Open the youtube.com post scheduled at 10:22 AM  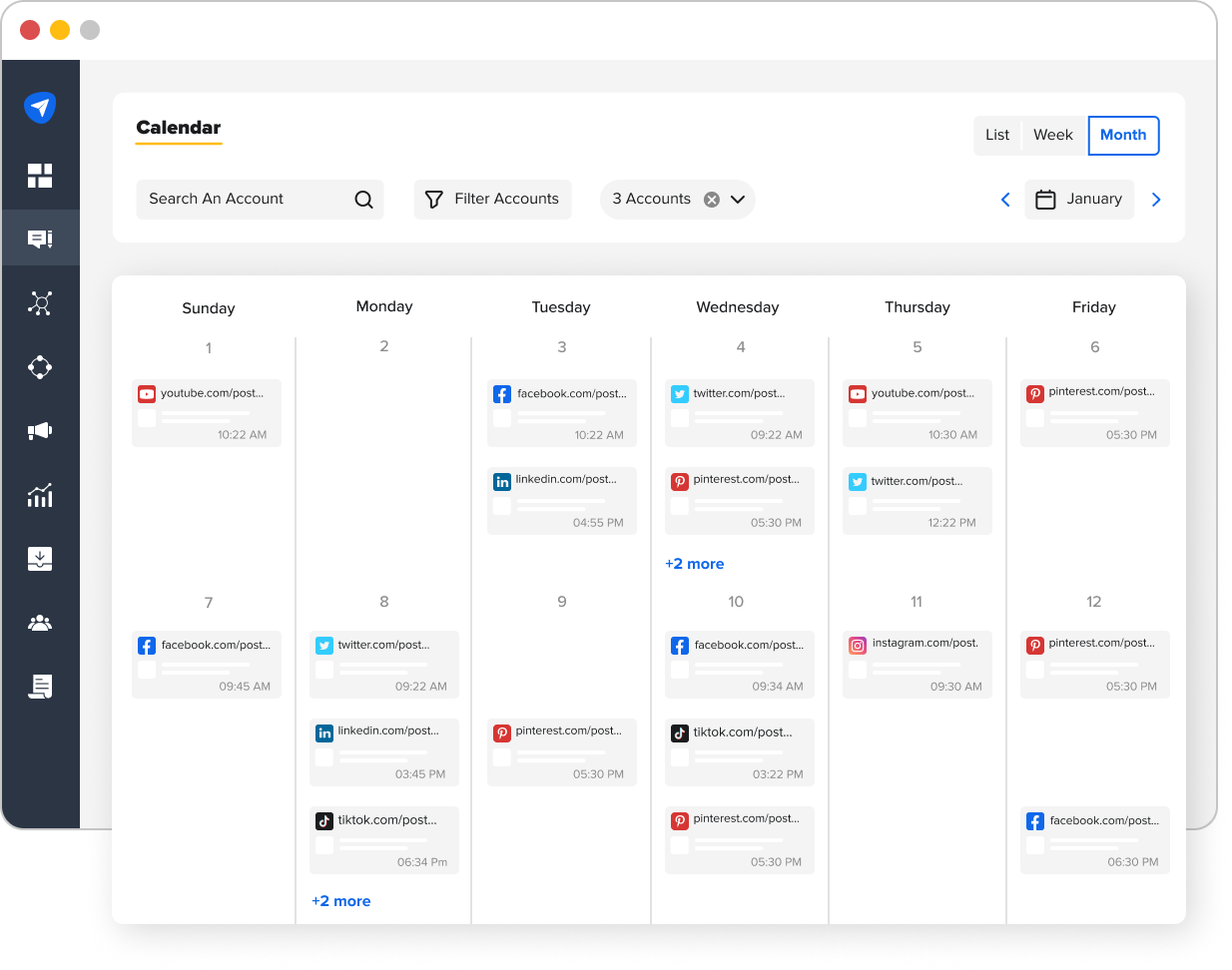pos(207,412)
